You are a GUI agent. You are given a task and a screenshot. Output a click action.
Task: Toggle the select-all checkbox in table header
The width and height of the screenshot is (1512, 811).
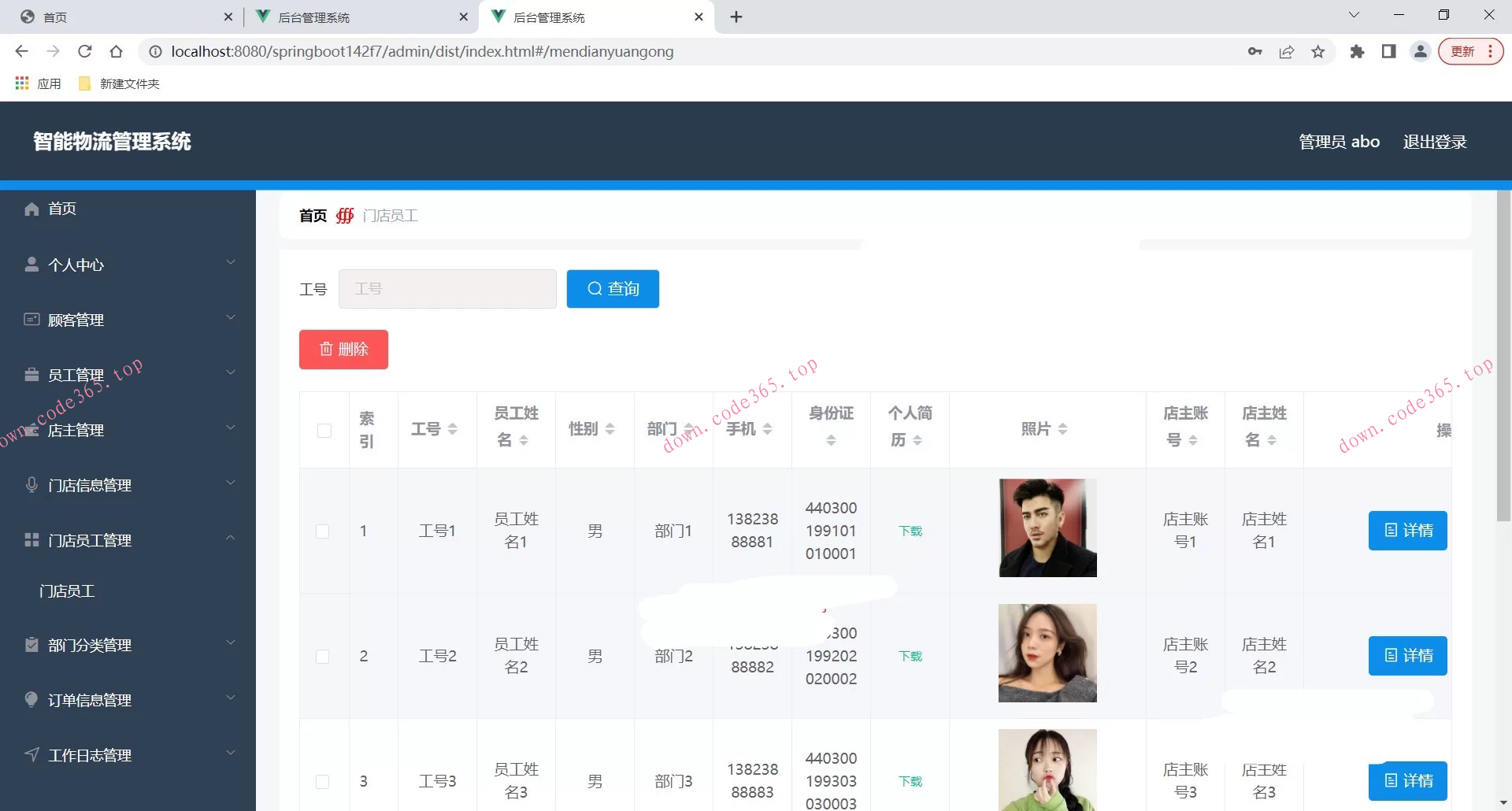click(324, 431)
